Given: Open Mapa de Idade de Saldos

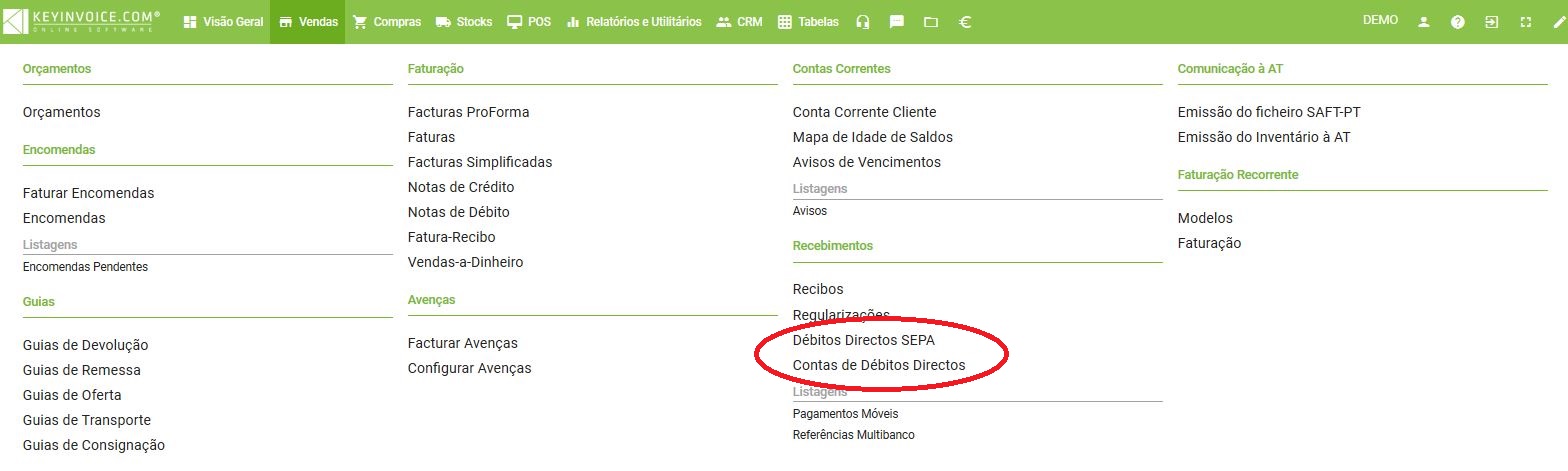Looking at the screenshot, I should [873, 137].
